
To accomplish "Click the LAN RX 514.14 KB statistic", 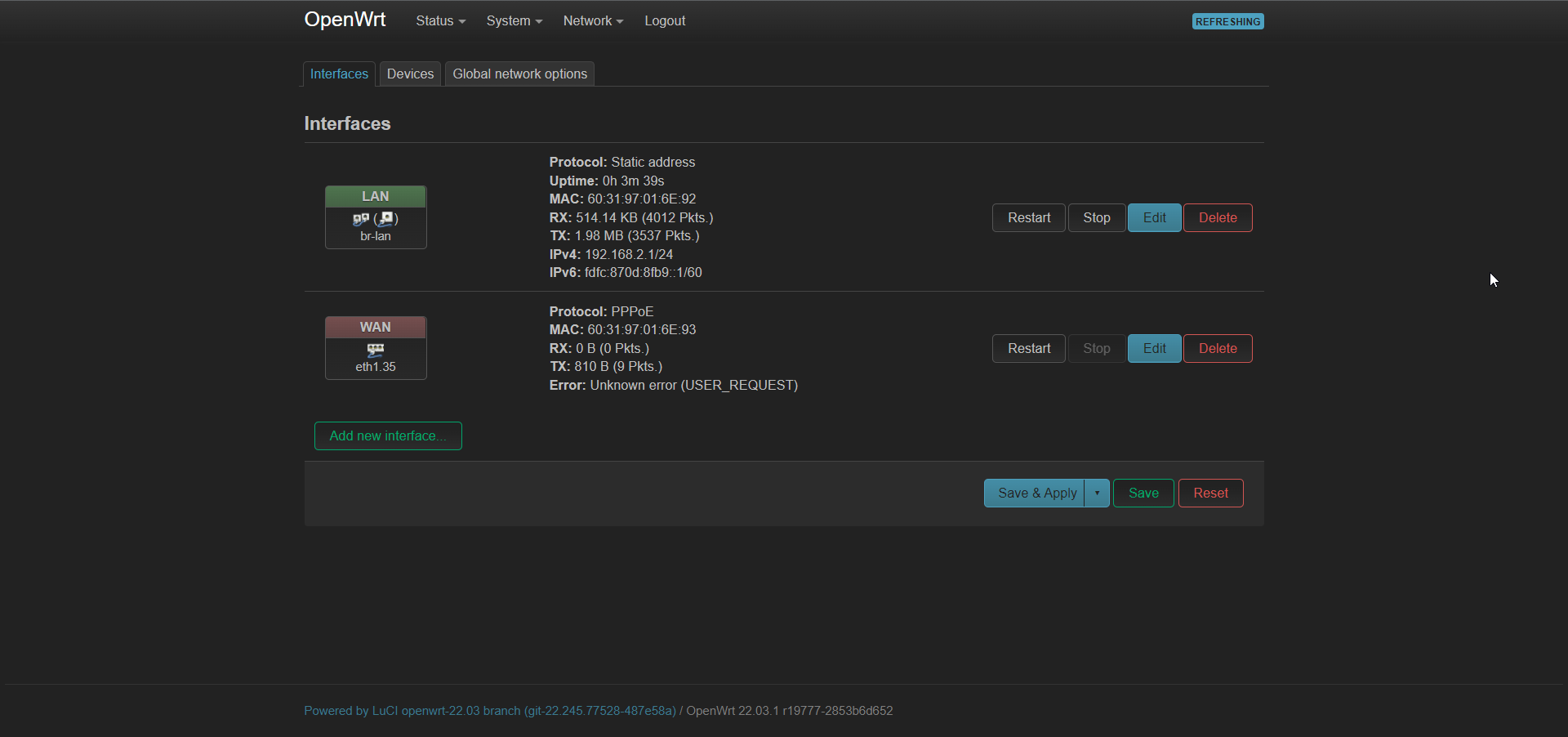I will [x=631, y=217].
